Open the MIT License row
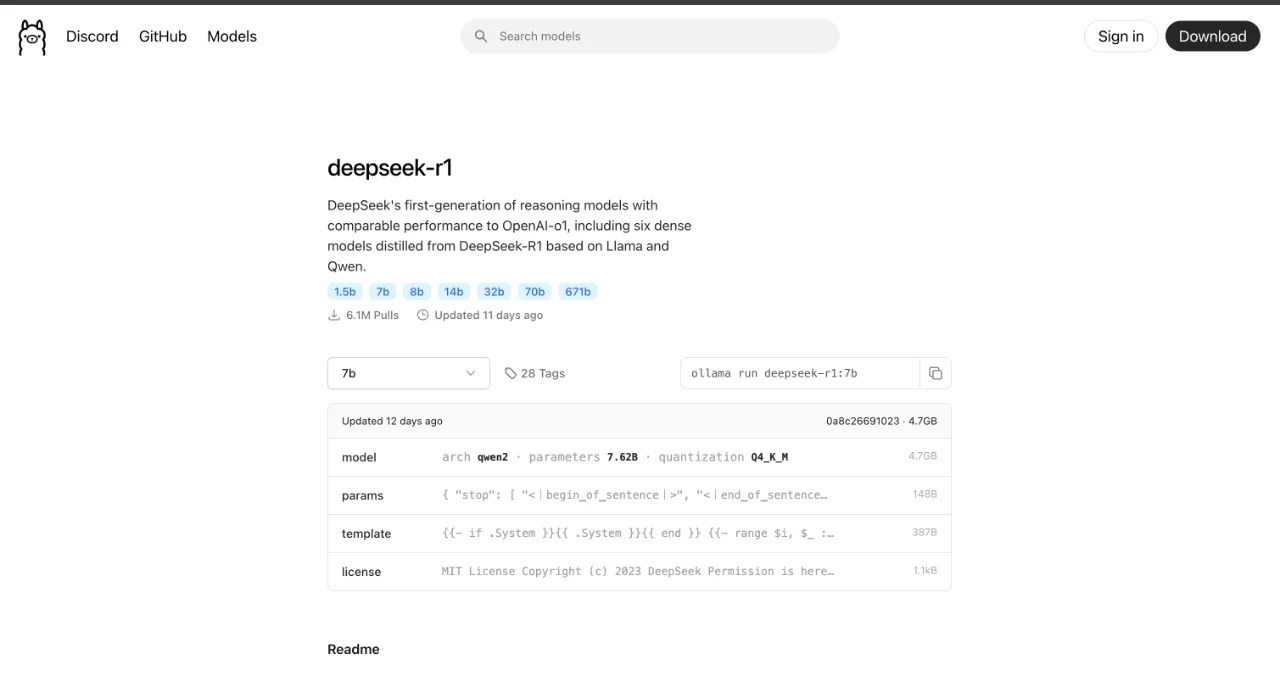 (x=638, y=571)
